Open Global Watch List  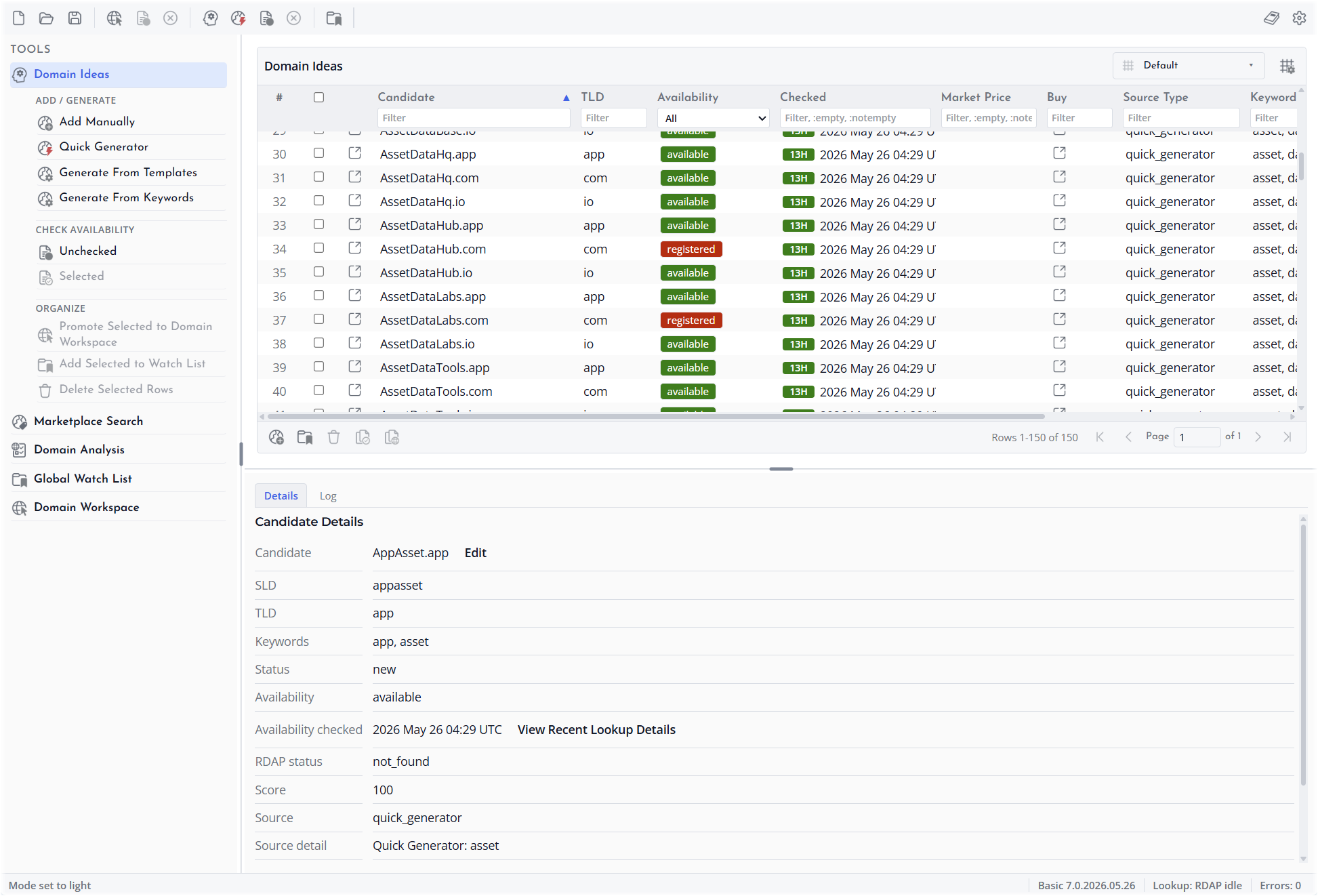coord(83,479)
